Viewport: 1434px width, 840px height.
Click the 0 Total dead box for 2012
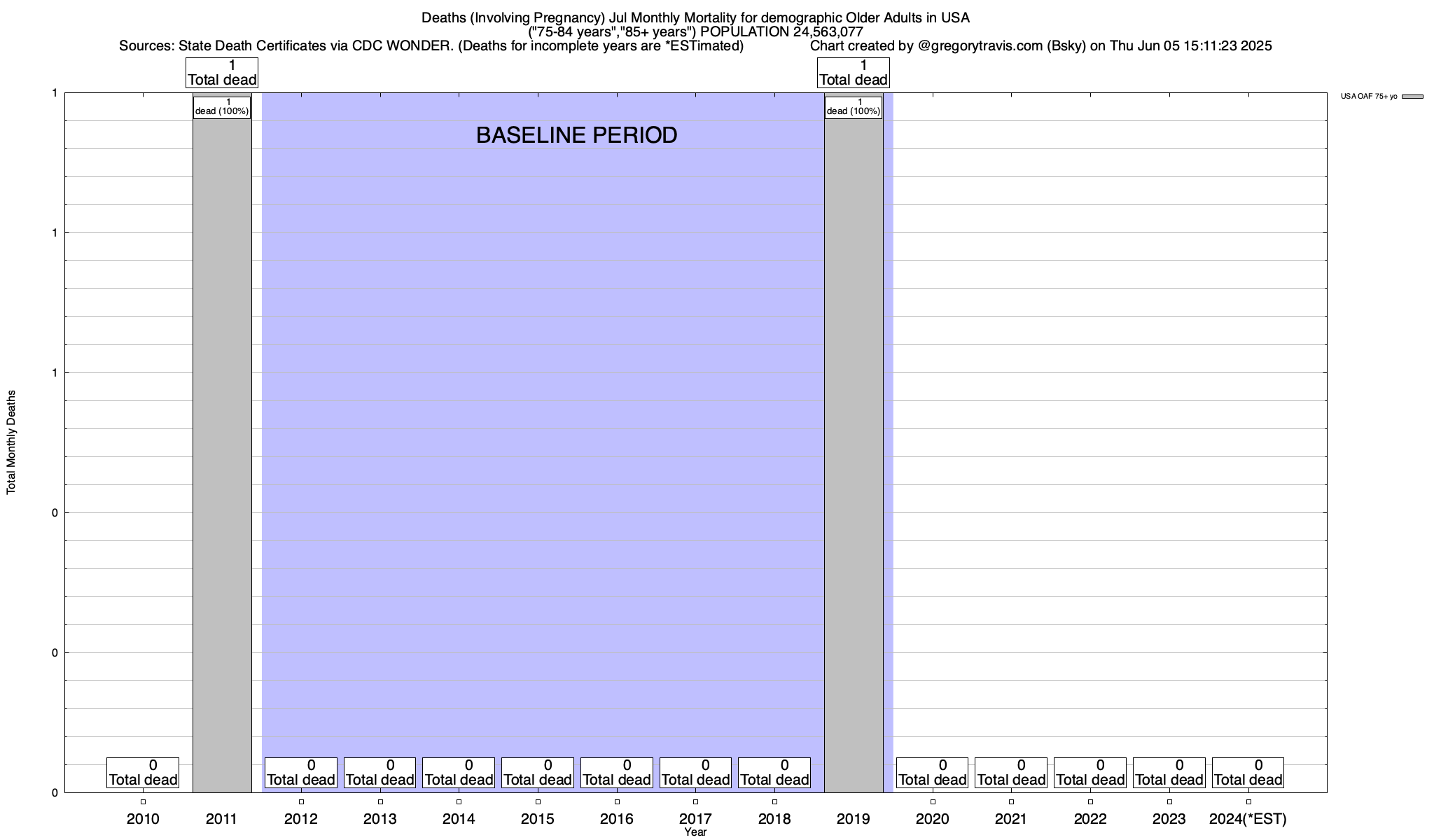pos(301,773)
